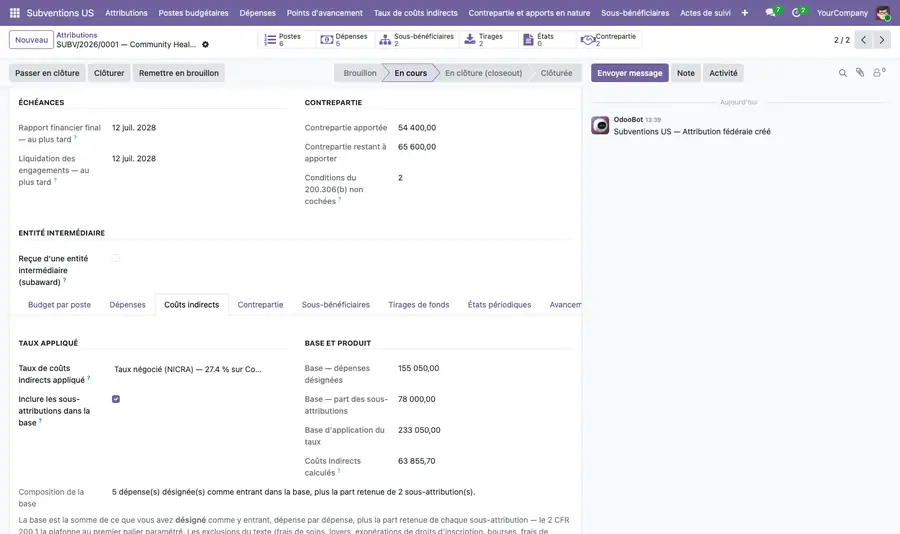Click sous-attributions base value 78 000,00
This screenshot has width=900, height=534.
coord(417,399)
